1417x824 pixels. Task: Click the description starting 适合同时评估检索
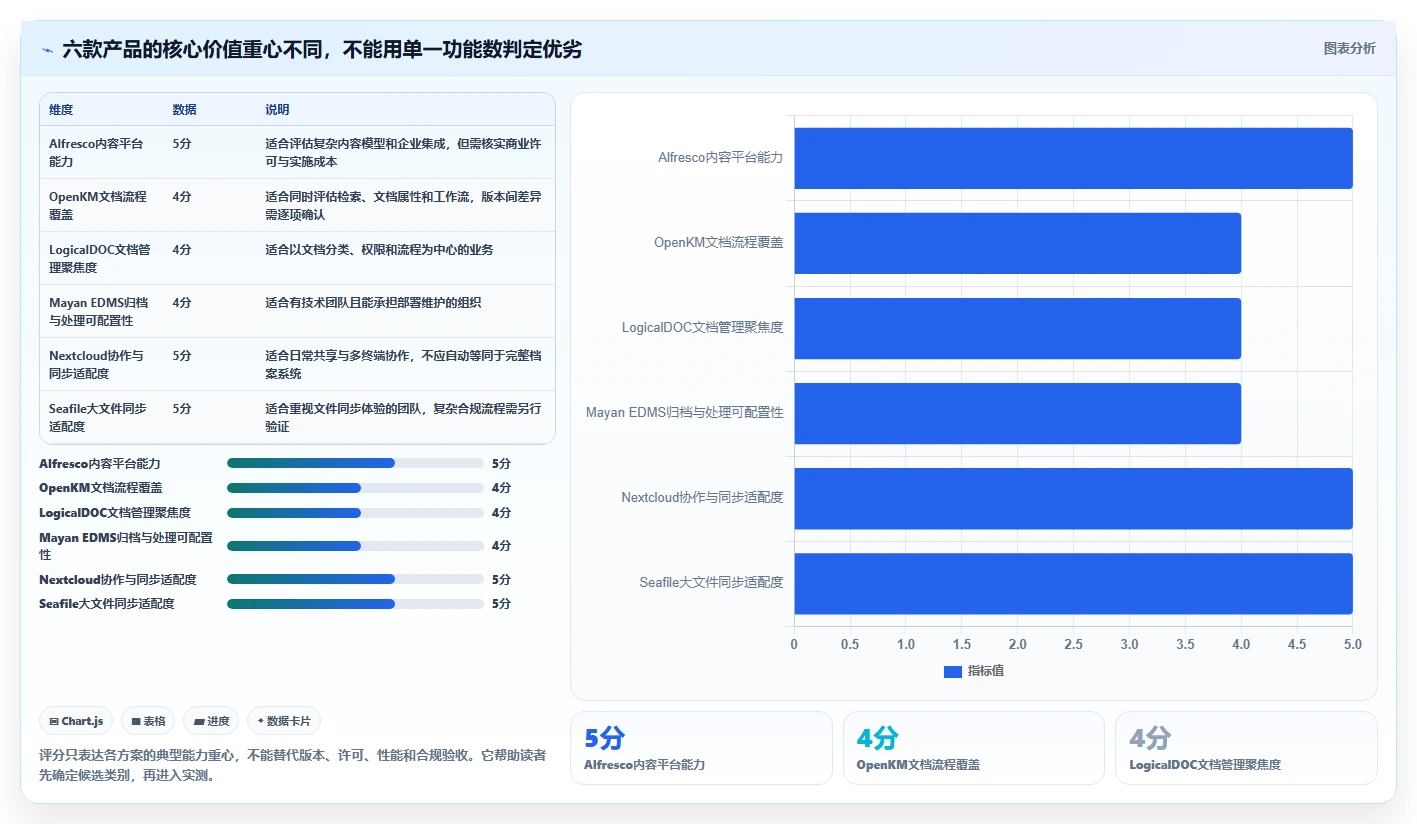(x=403, y=205)
